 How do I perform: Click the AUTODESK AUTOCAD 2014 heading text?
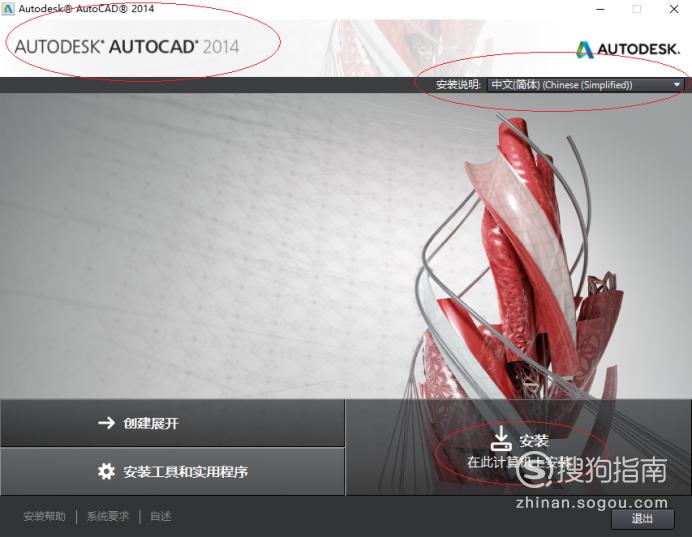[127, 47]
